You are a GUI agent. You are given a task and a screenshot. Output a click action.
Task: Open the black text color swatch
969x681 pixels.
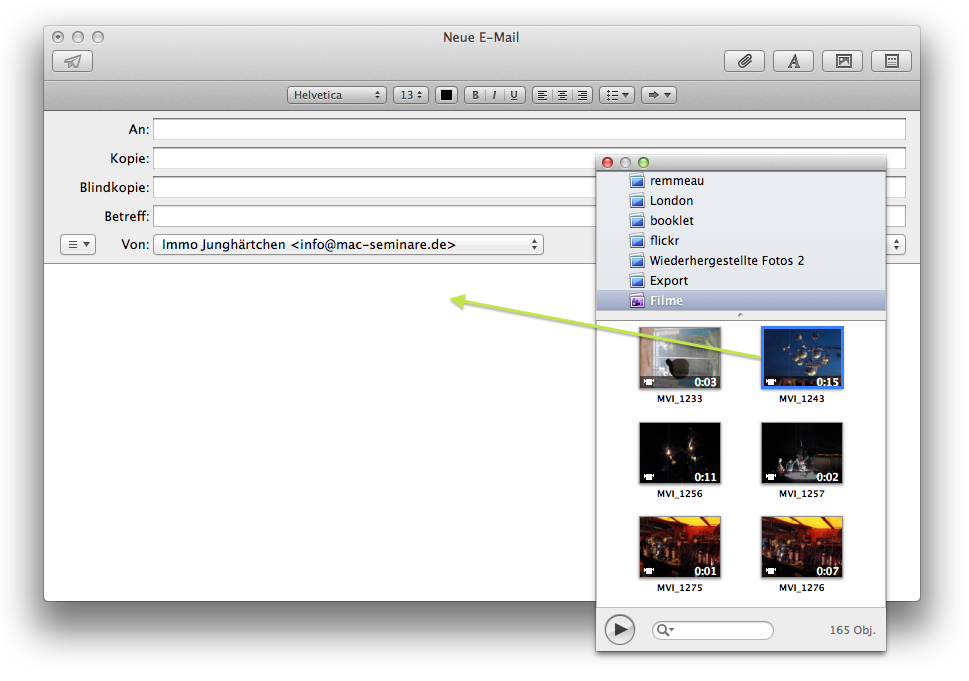446,95
